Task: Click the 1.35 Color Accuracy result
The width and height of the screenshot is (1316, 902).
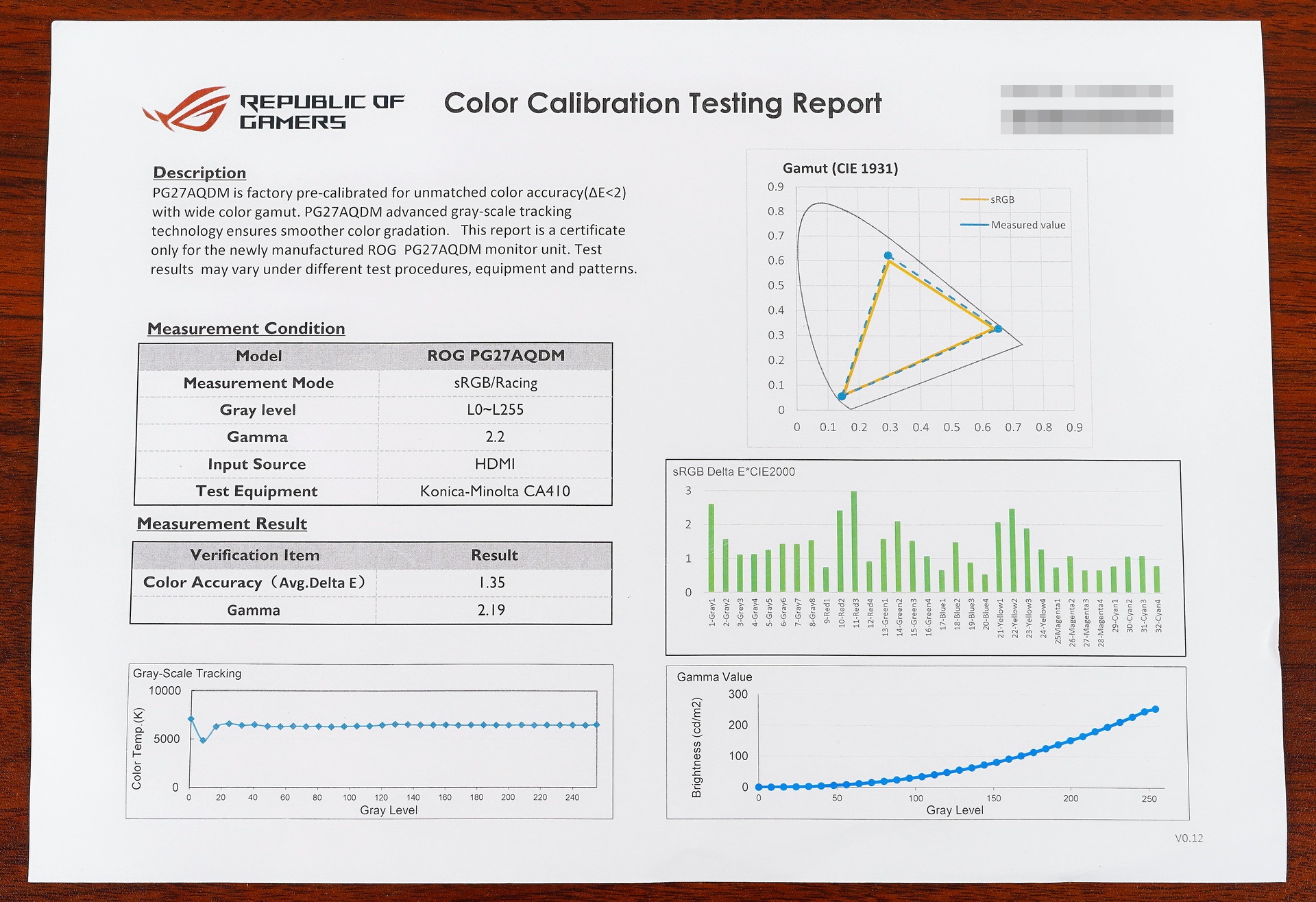Action: pos(492,583)
